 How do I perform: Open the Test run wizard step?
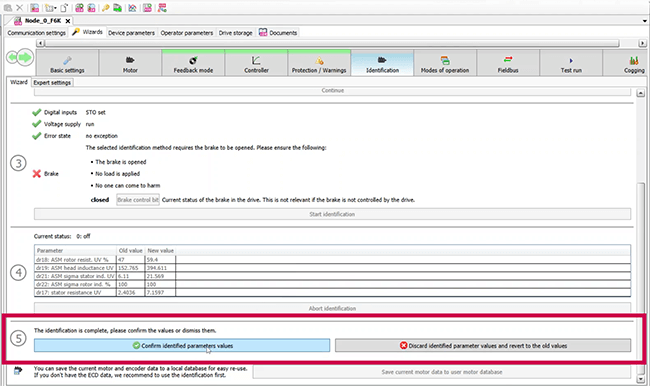571,63
